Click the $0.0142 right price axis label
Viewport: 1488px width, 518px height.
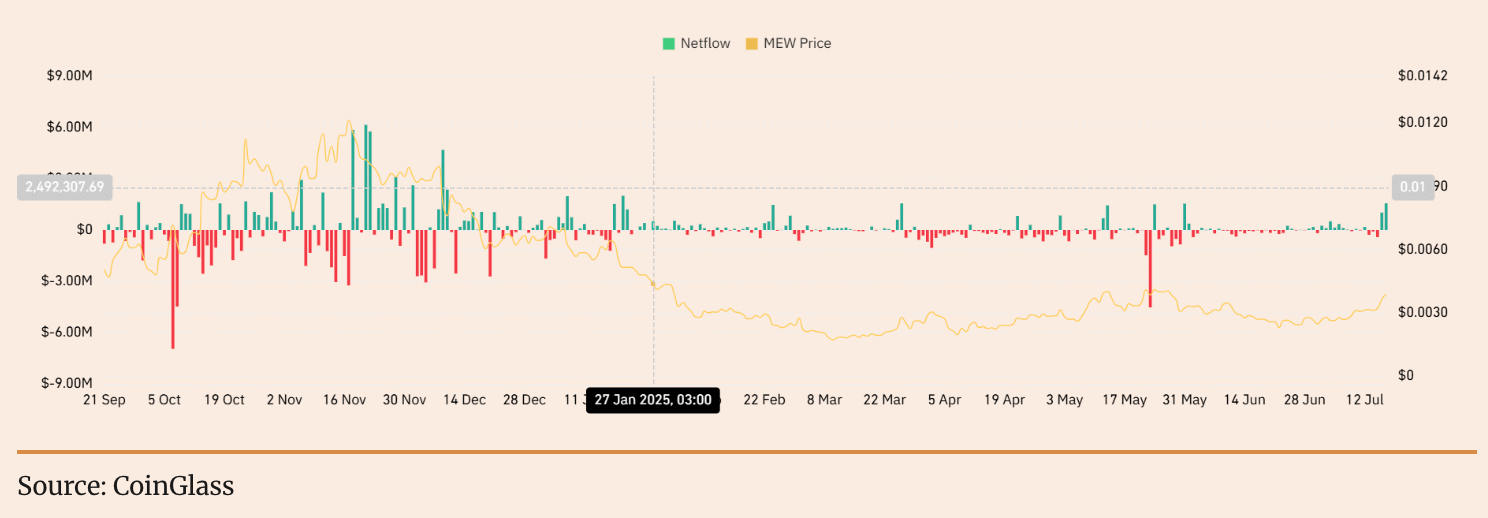pos(1423,76)
